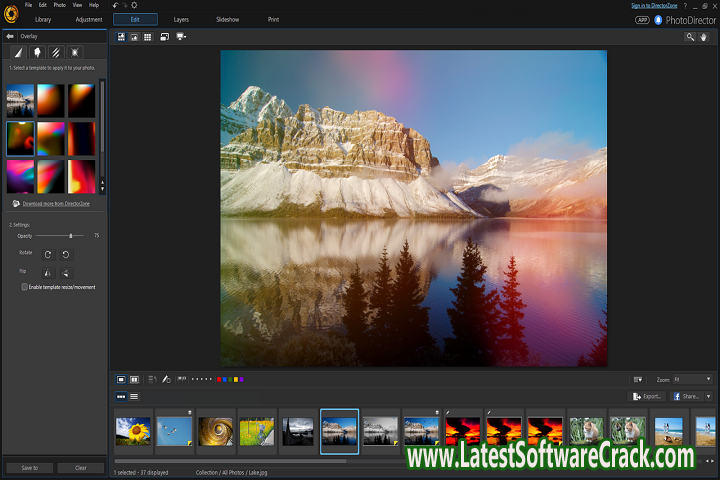Switch to viewer and browser mode icon
This screenshot has height=480, width=720.
121,37
